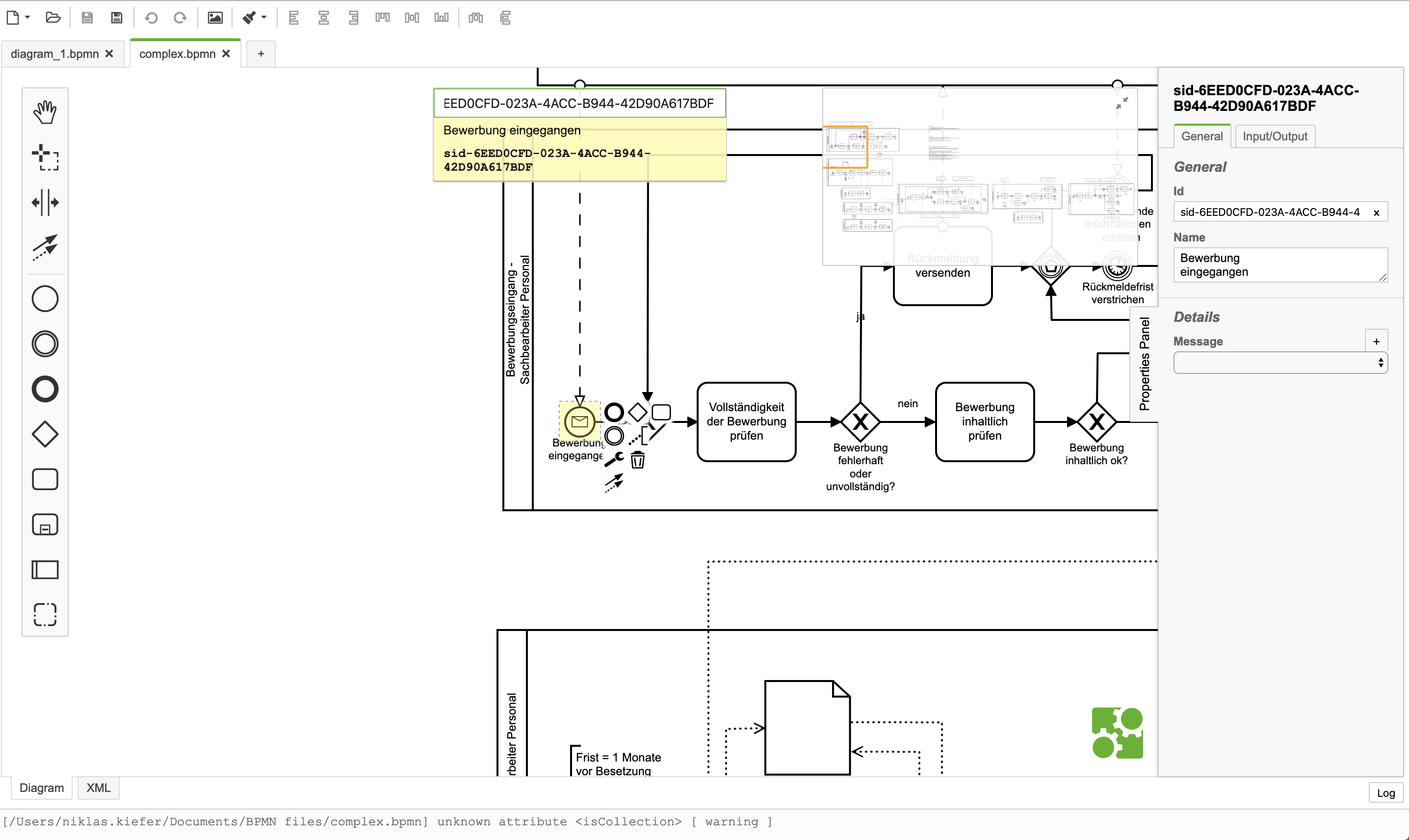Align elements center horizontally
This screenshot has height=840, width=1409.
pyautogui.click(x=324, y=18)
